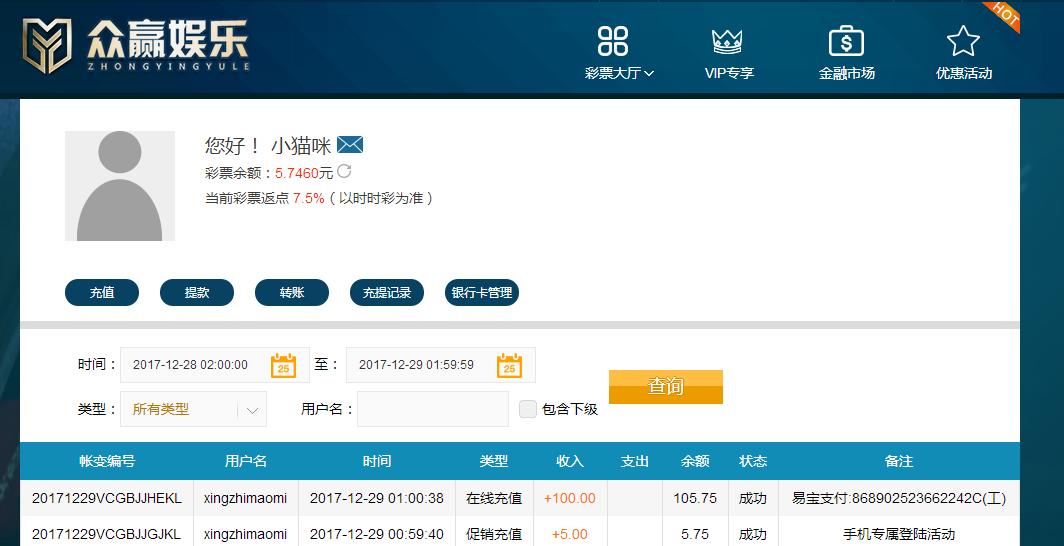The height and width of the screenshot is (546, 1064).
Task: Click the 充值 button
Action: point(102,293)
